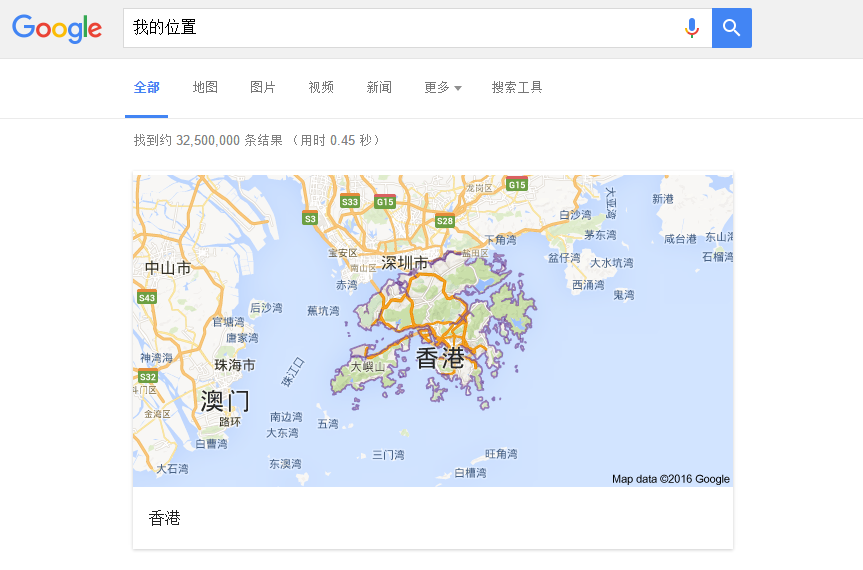The height and width of the screenshot is (570, 863).
Task: Click the 旺角湾 map label
Action: pos(501,454)
